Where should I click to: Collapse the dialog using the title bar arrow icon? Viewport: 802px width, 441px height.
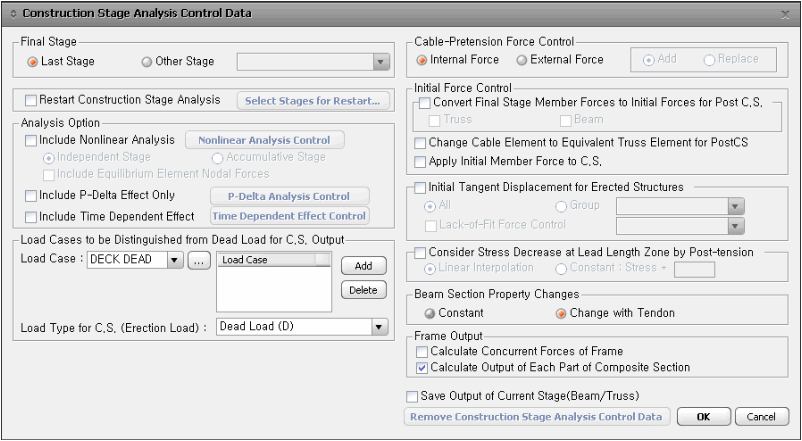tap(13, 14)
